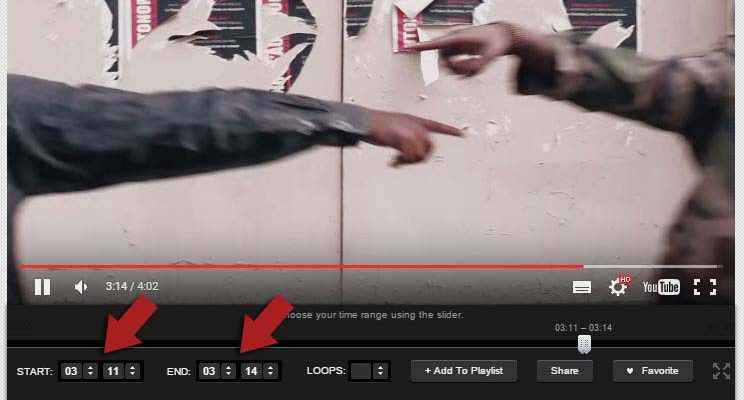744x400 pixels.
Task: Click the 3:14 / 4:02 time display
Action: [x=132, y=286]
